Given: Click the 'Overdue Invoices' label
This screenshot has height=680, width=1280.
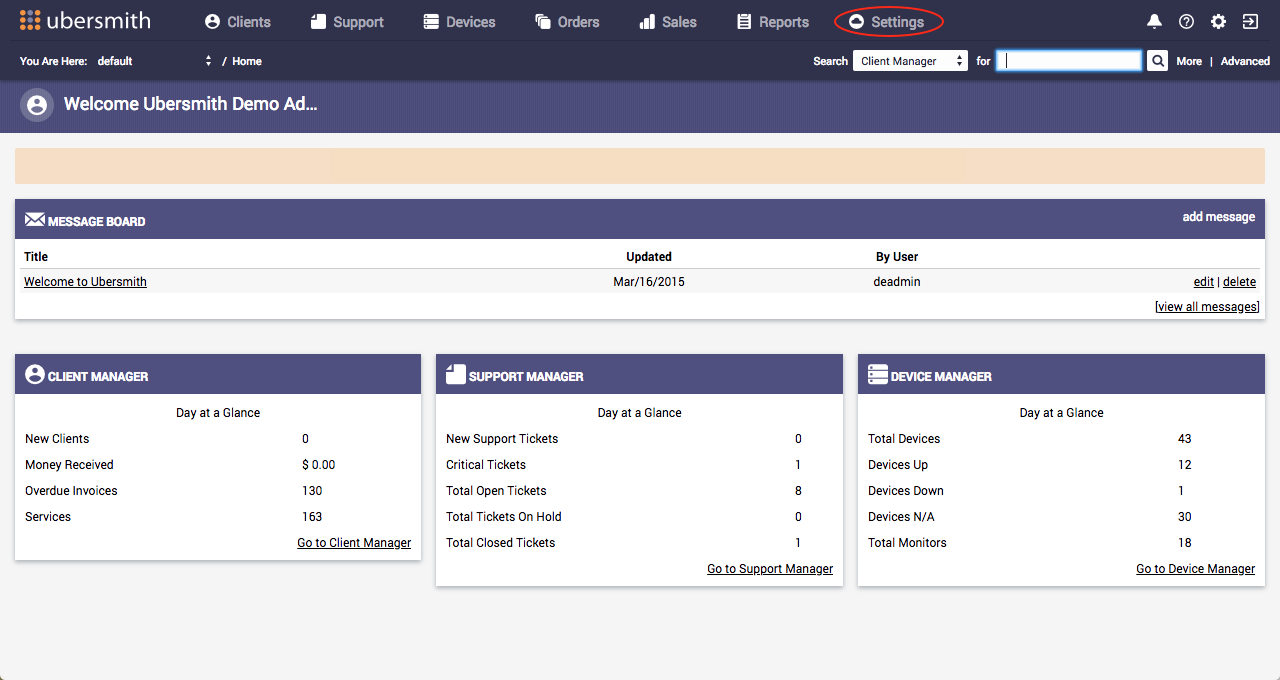Looking at the screenshot, I should (71, 491).
